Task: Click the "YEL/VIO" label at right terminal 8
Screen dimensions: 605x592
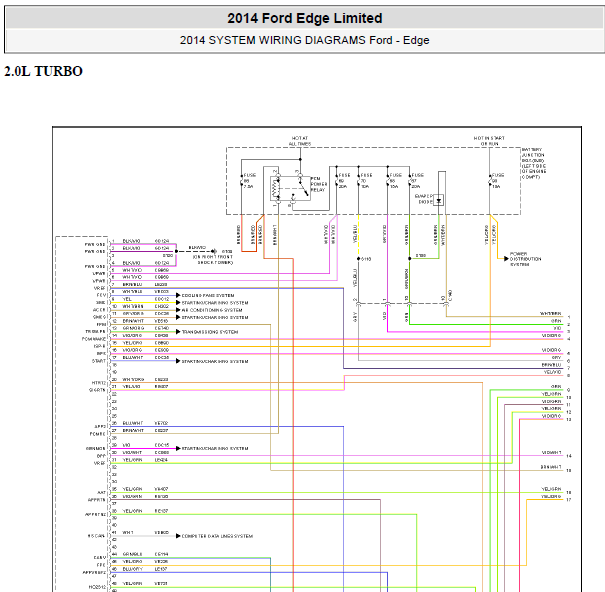Action: point(553,372)
